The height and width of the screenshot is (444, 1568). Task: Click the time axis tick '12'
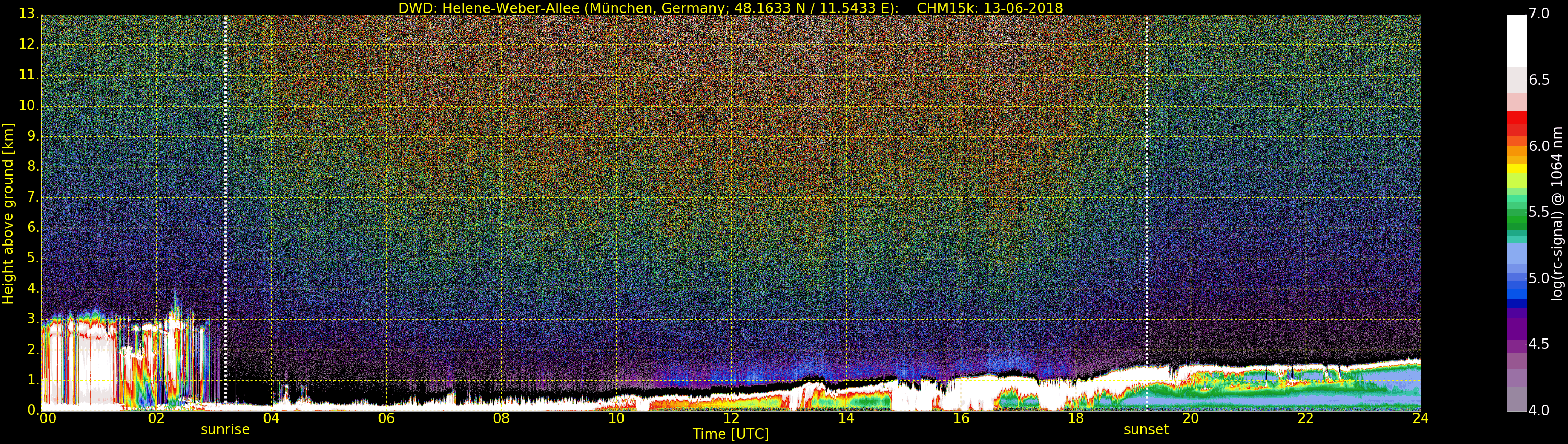(731, 418)
